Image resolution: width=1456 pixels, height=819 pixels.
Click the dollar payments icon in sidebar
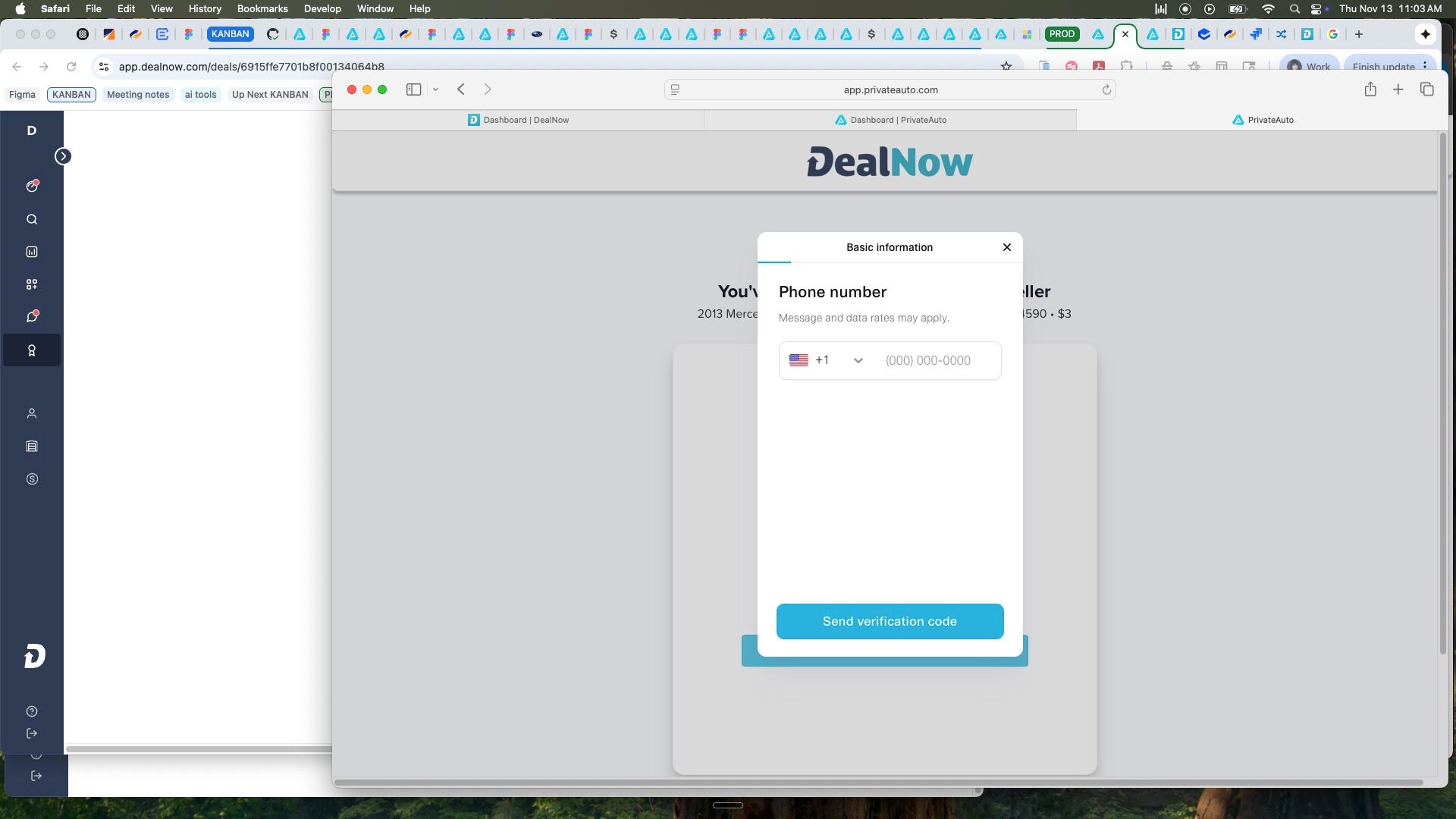point(32,479)
